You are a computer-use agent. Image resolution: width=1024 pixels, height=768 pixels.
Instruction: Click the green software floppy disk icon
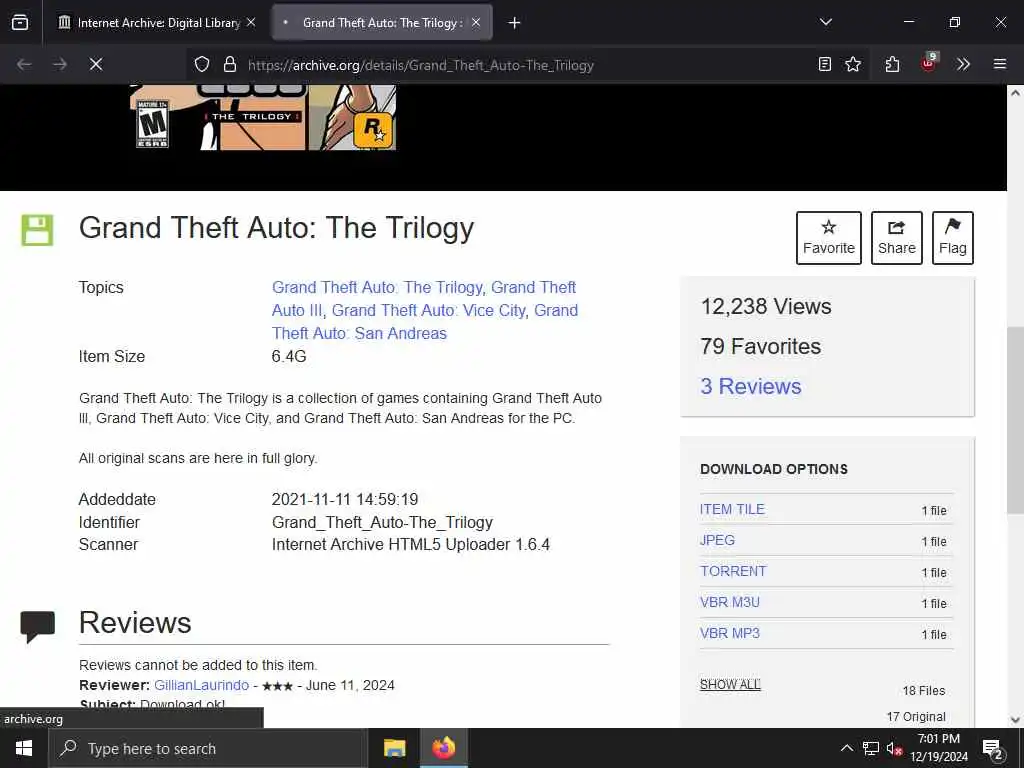37,230
